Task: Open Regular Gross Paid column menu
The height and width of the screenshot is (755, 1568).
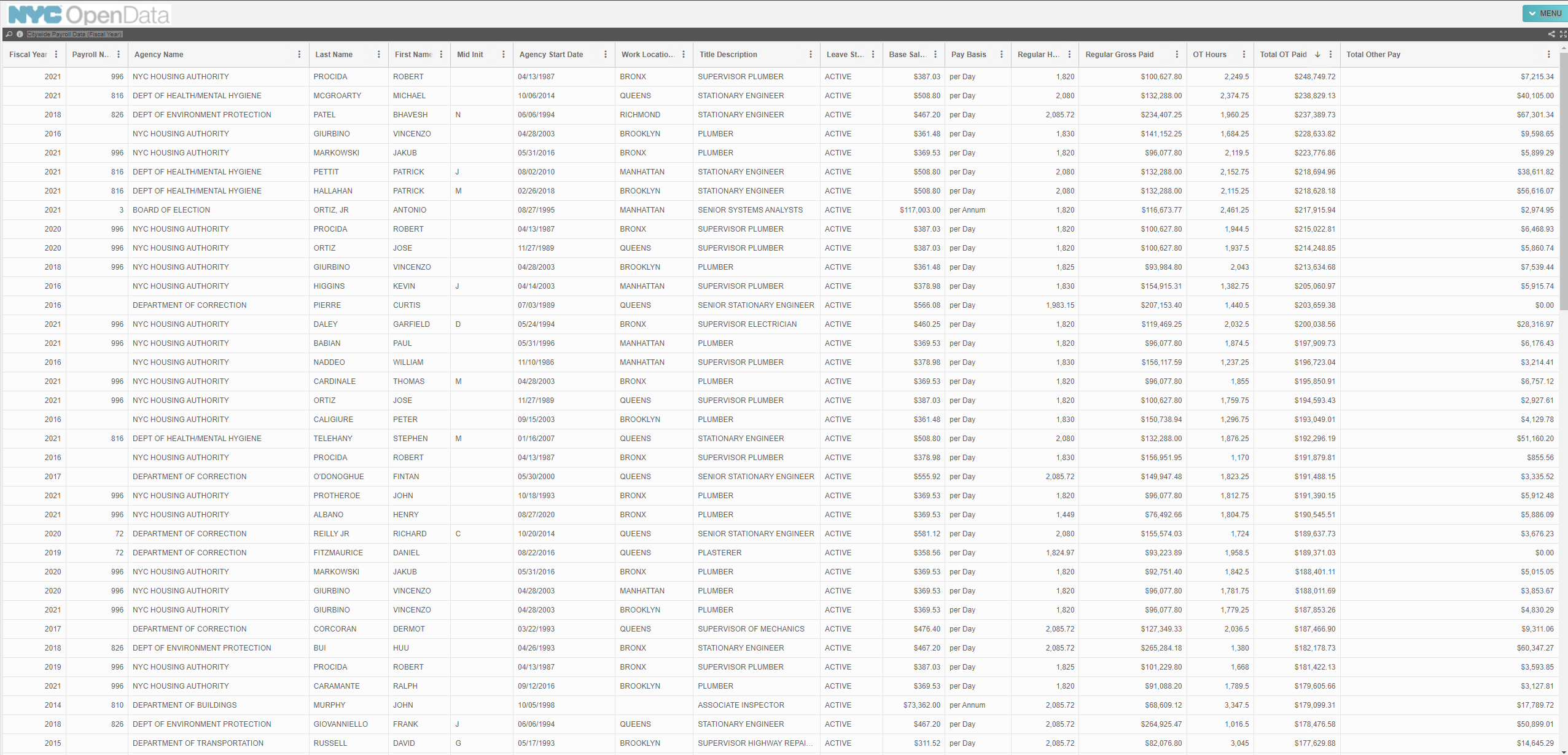Action: 1177,55
